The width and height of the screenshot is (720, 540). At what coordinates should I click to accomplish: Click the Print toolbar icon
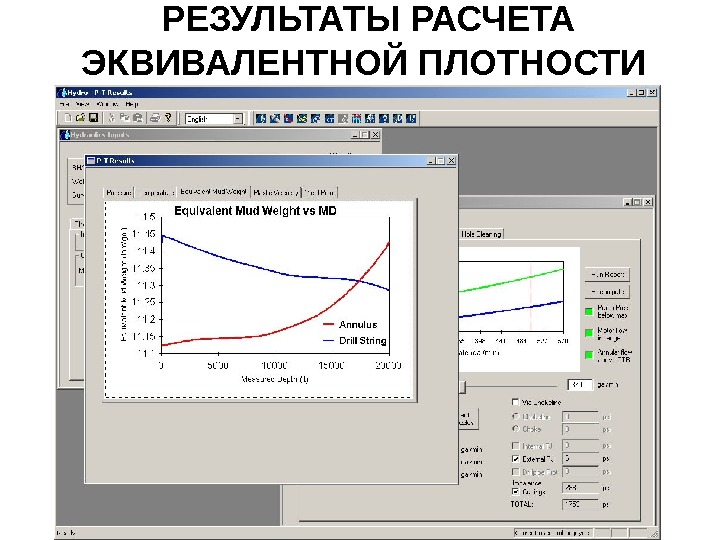[155, 118]
